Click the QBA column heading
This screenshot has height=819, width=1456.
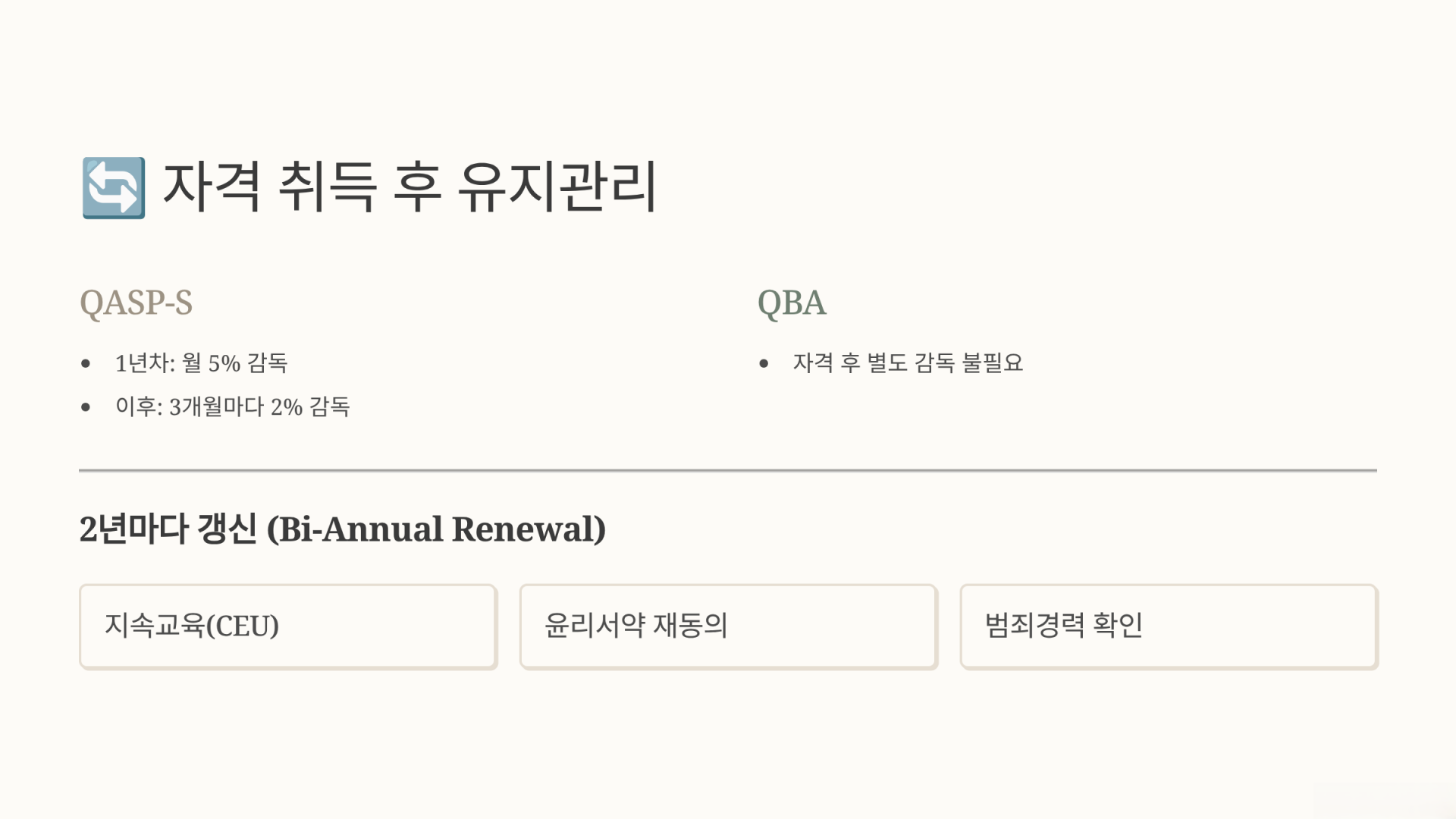coord(792,303)
